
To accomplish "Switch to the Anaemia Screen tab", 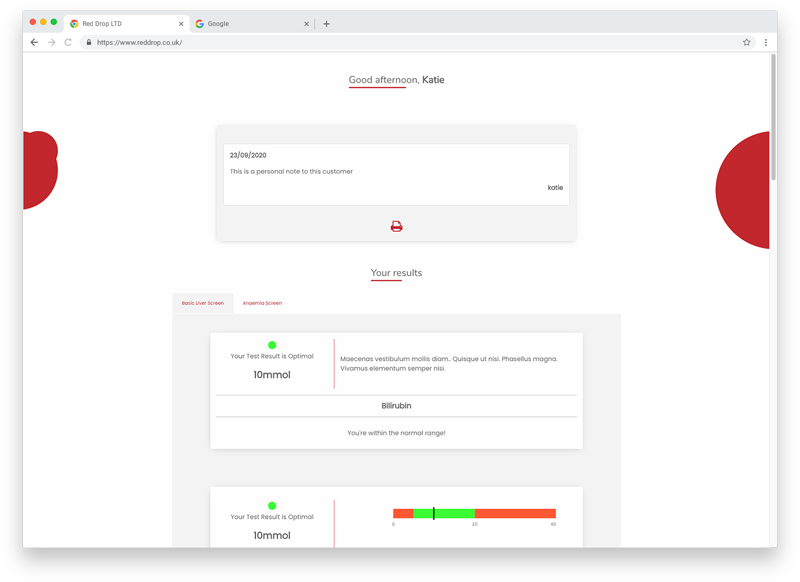I will pos(262,303).
